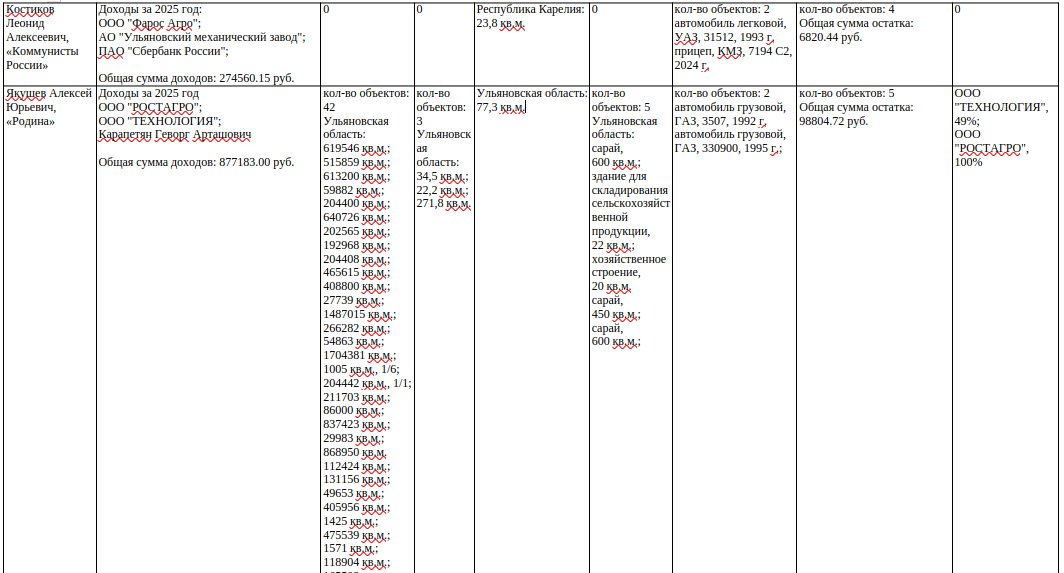Viewport: 1064px width, 573px height.
Task: Click the land area "475539 кв.м.;"
Action: pos(356,535)
